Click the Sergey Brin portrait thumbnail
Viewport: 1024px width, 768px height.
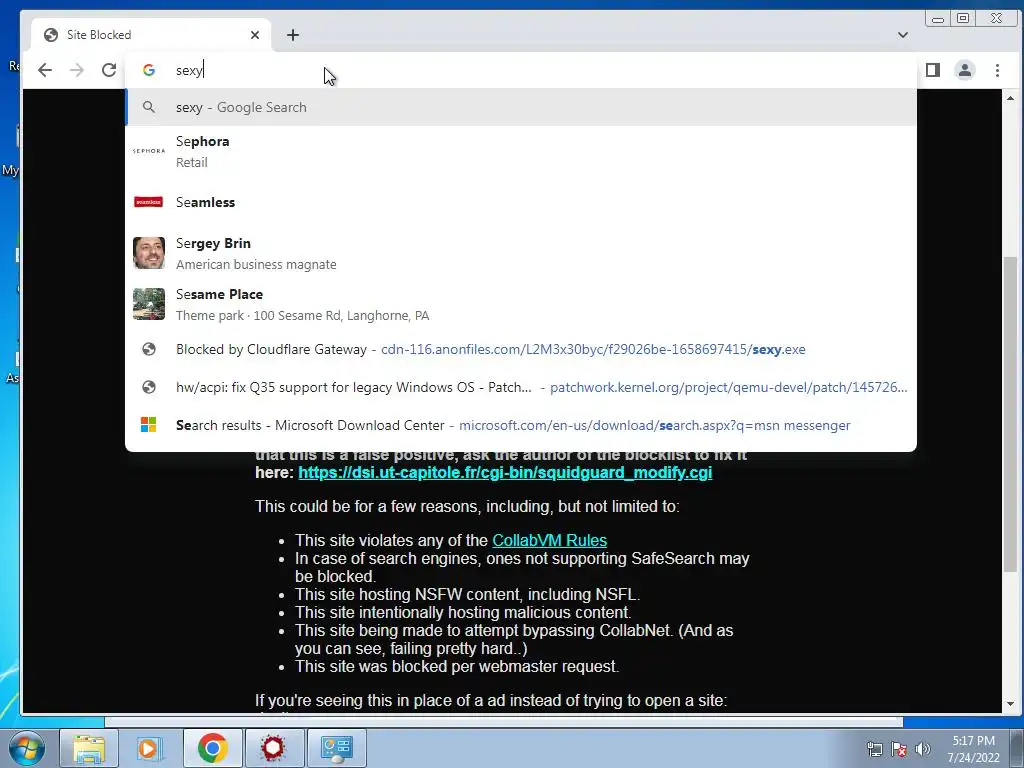point(149,253)
